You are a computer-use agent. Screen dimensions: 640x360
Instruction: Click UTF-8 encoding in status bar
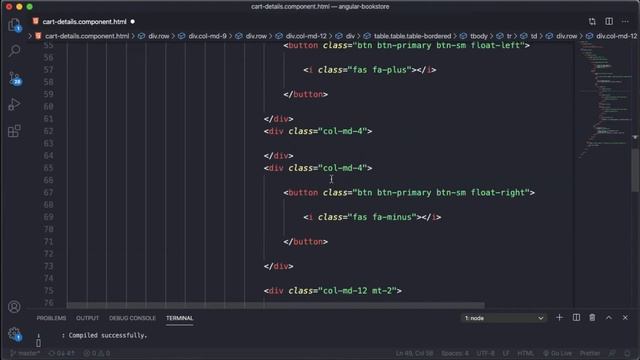[x=486, y=353]
